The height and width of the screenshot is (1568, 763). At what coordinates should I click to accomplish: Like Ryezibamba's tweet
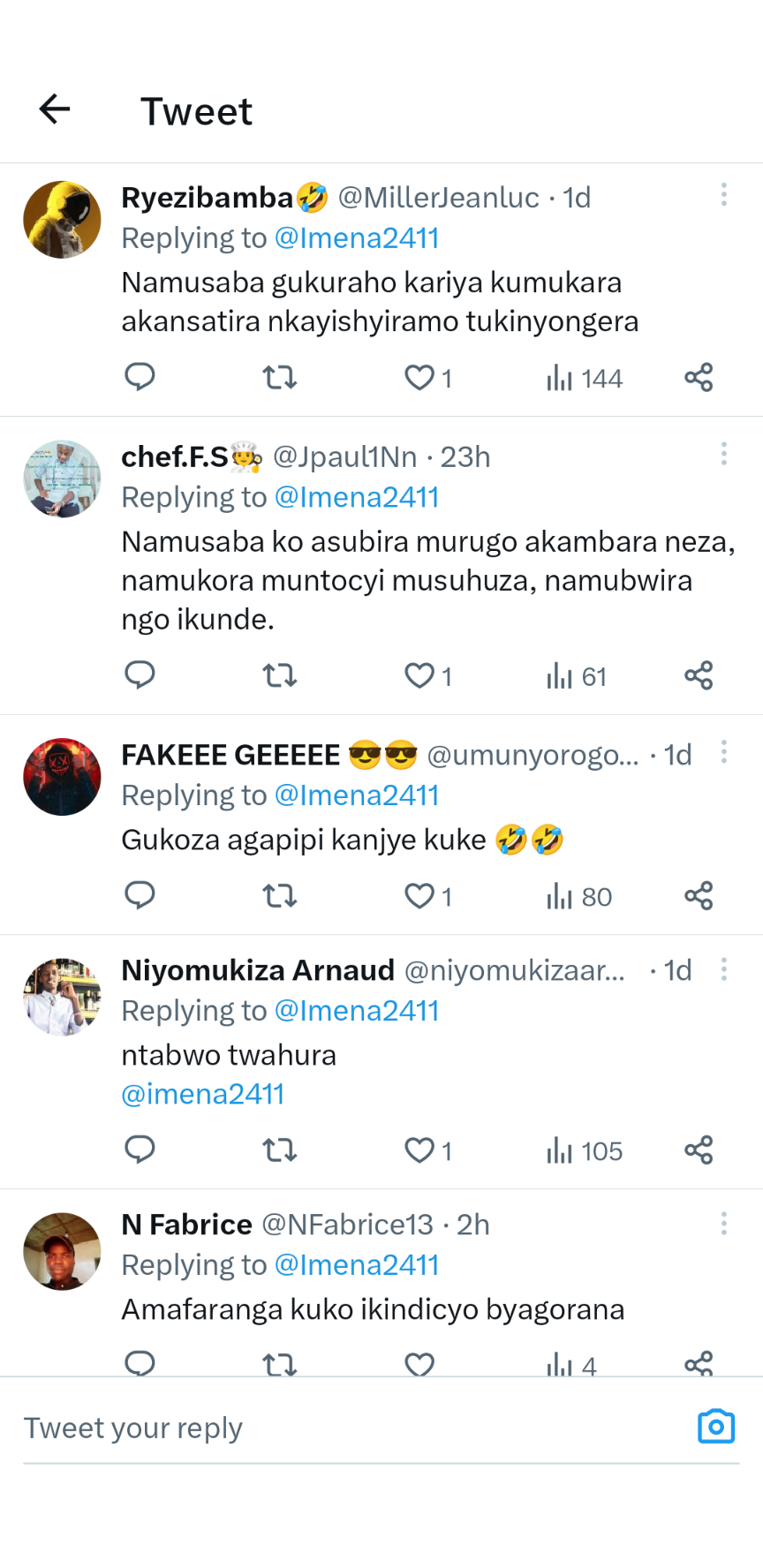tap(419, 378)
